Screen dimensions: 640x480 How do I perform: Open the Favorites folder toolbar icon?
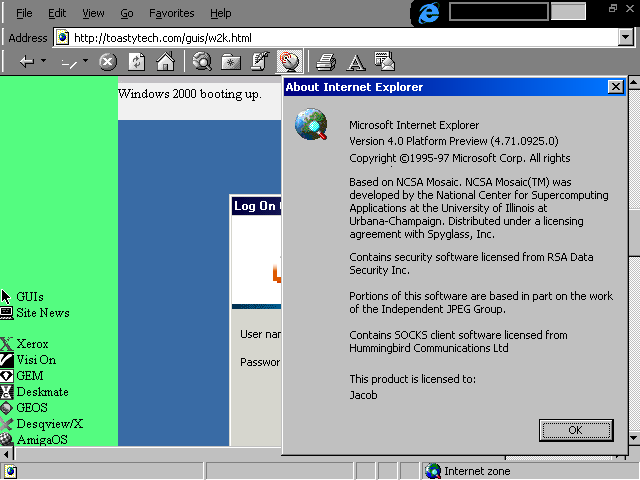tap(231, 62)
